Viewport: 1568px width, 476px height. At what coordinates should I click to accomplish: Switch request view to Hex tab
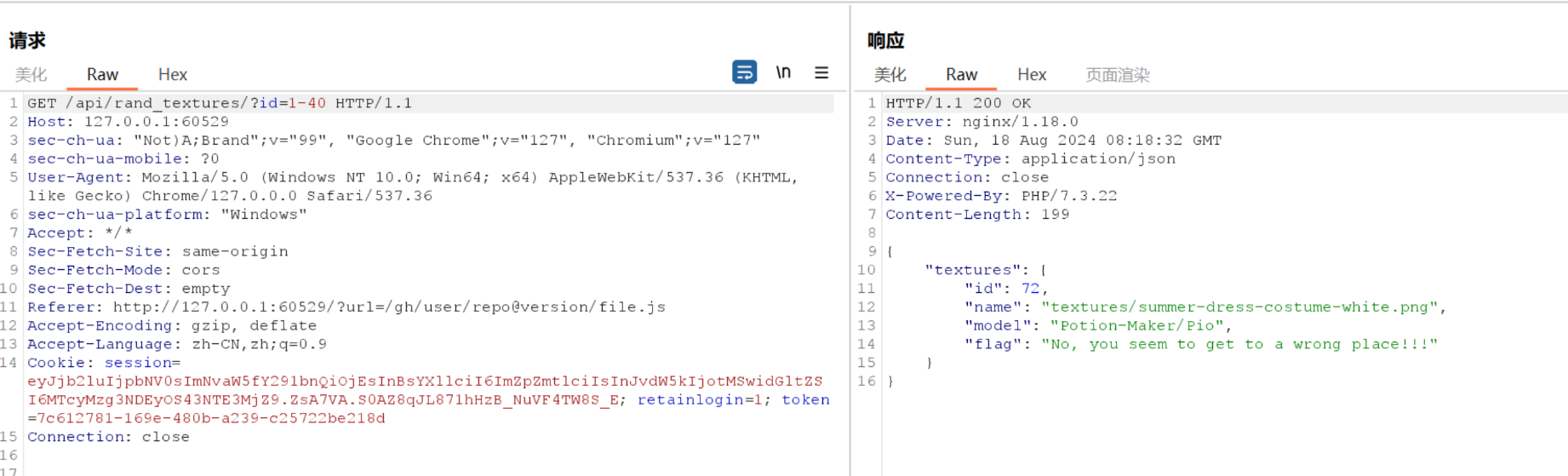(x=173, y=75)
